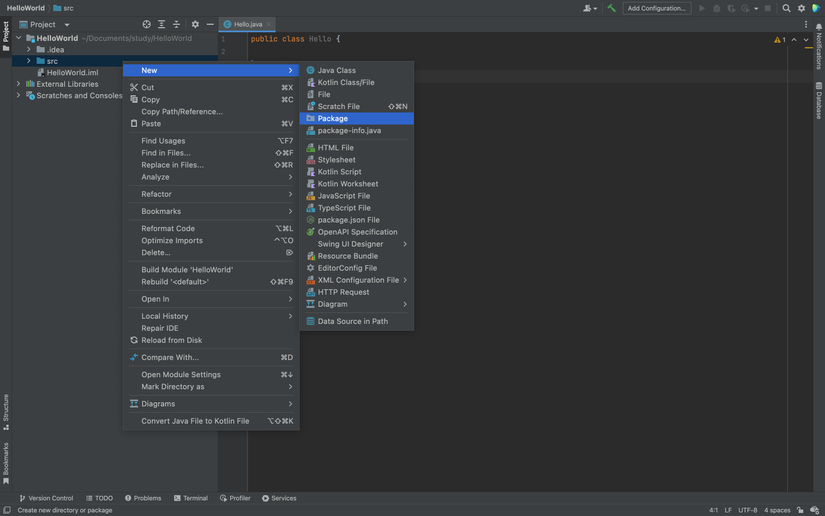
Task: Open the Terminal tool window button
Action: 191,498
